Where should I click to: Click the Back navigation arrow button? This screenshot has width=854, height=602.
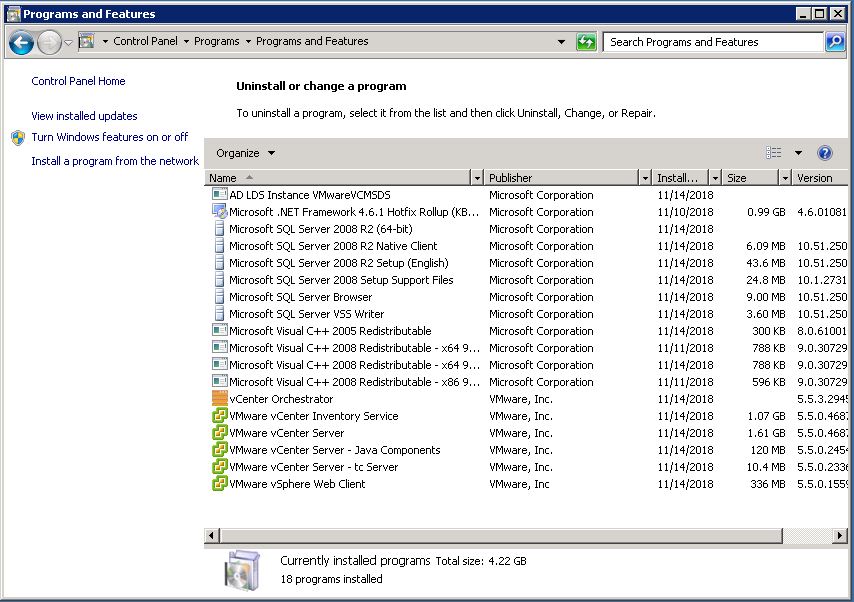click(21, 42)
